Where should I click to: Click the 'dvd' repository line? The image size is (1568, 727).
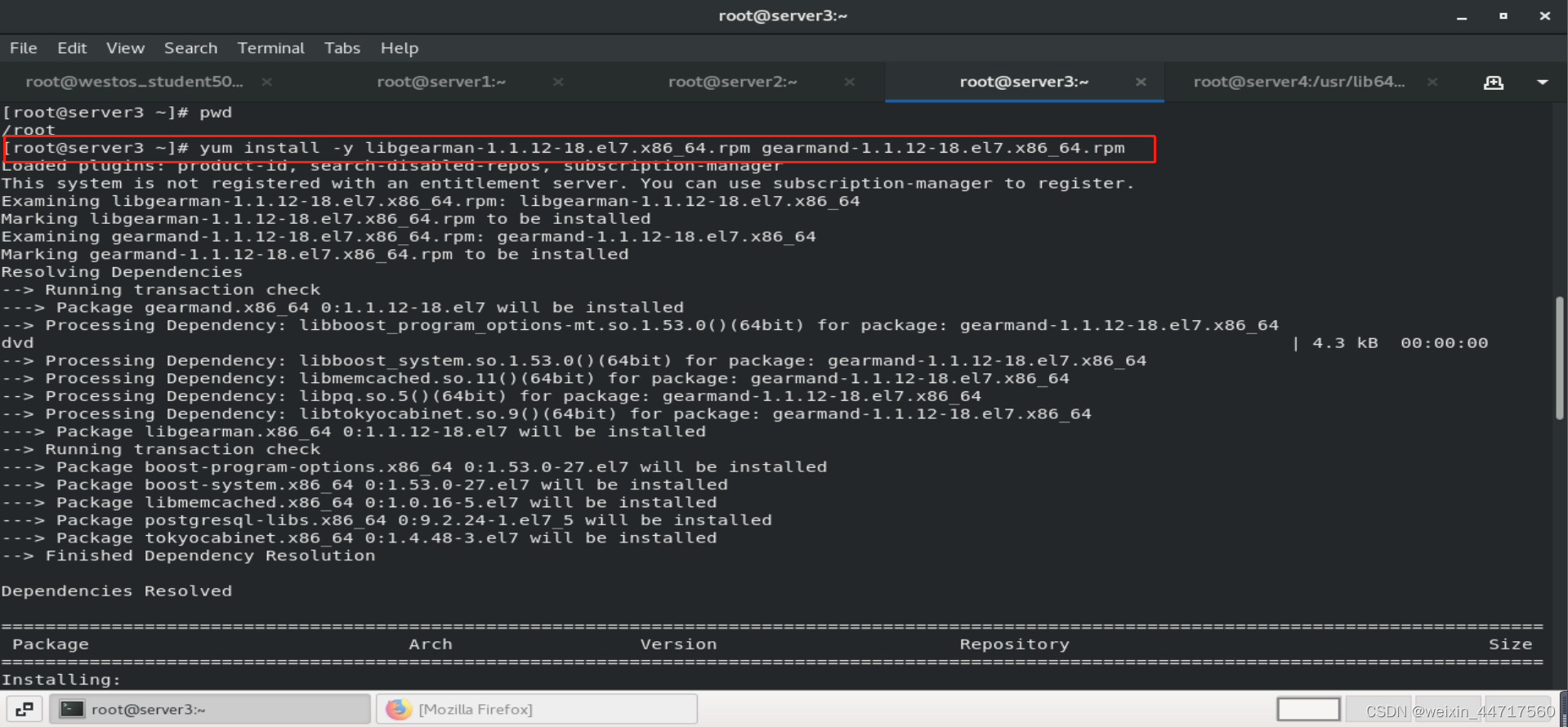click(x=17, y=343)
